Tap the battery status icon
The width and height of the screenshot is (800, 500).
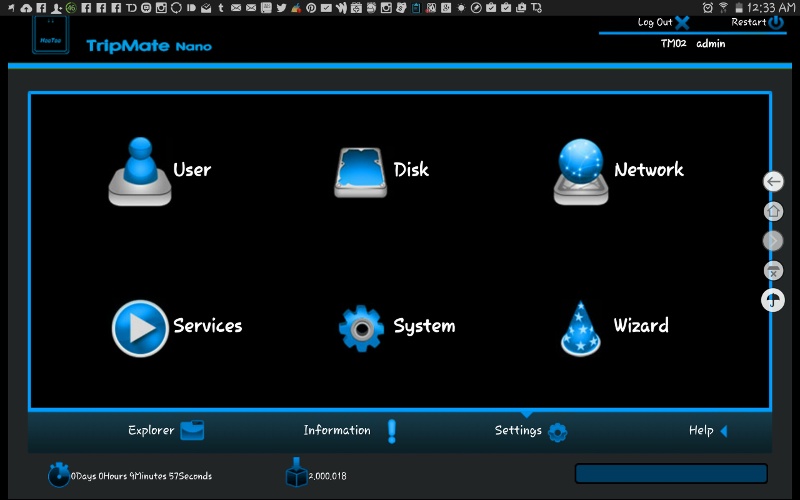738,8
